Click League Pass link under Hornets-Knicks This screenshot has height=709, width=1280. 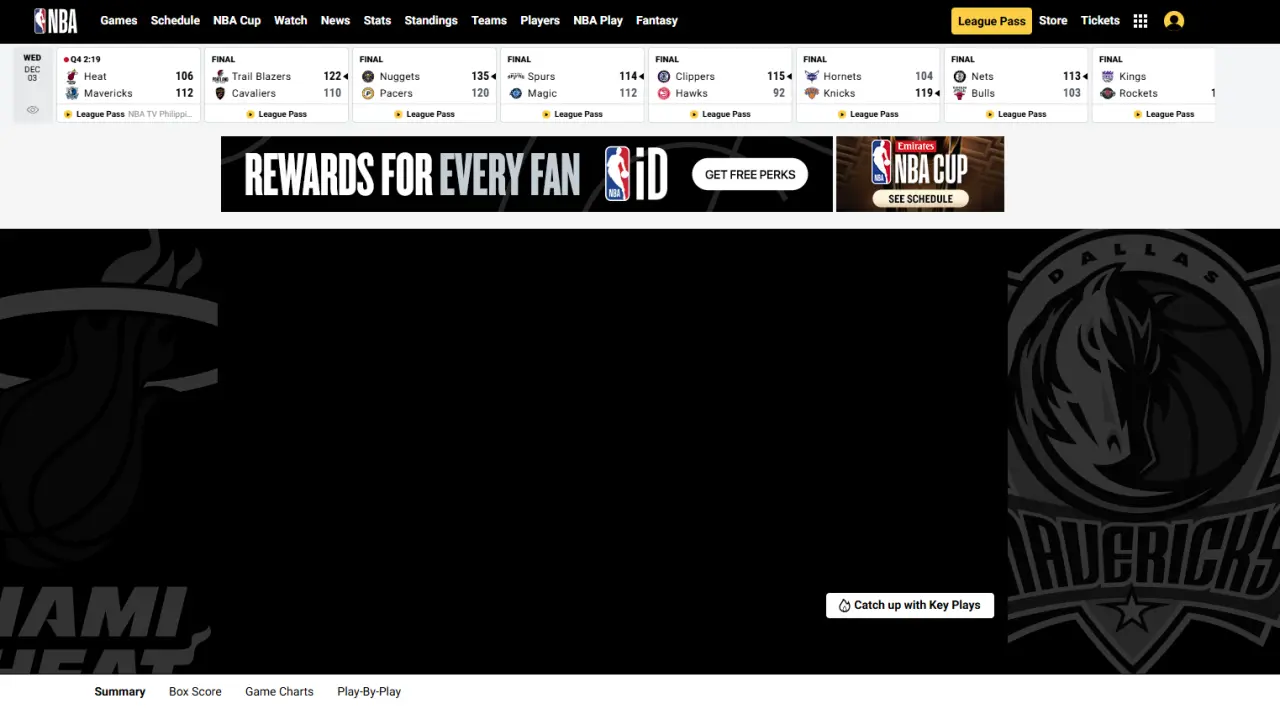point(869,114)
